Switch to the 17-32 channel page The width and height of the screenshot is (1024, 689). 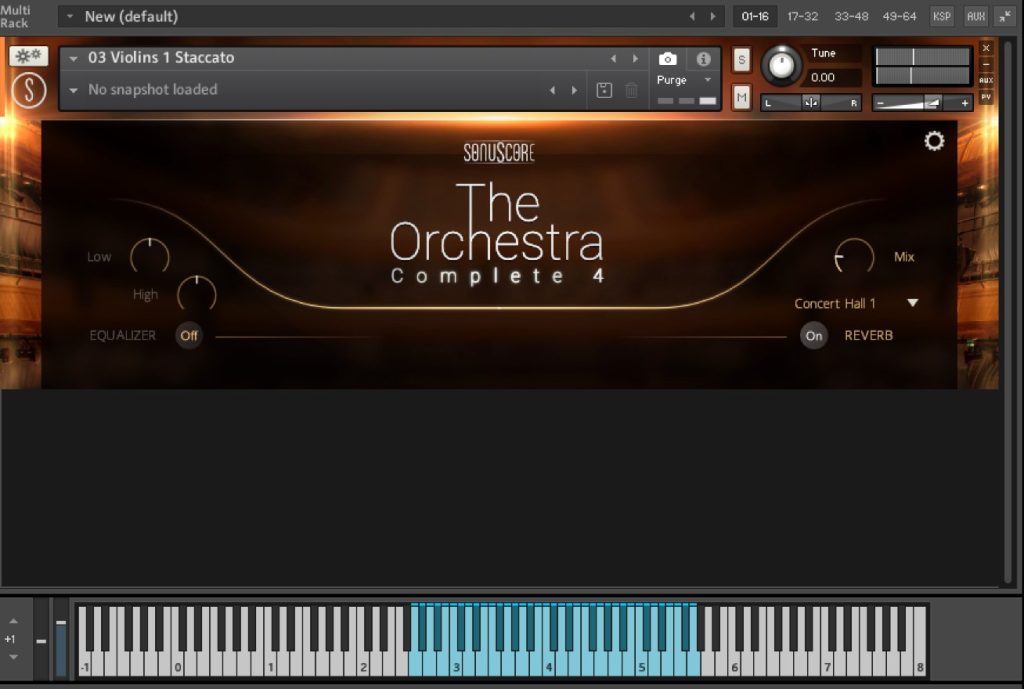click(x=803, y=16)
